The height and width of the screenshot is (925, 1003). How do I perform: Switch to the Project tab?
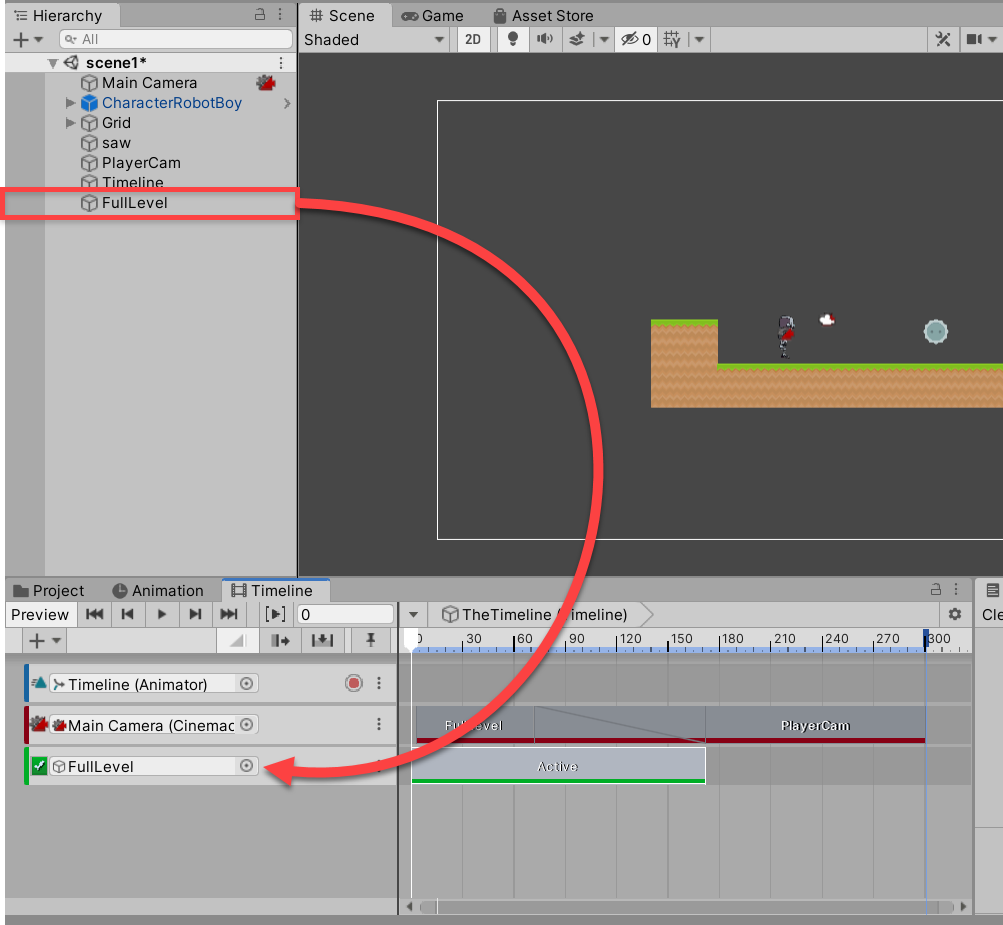[x=49, y=590]
